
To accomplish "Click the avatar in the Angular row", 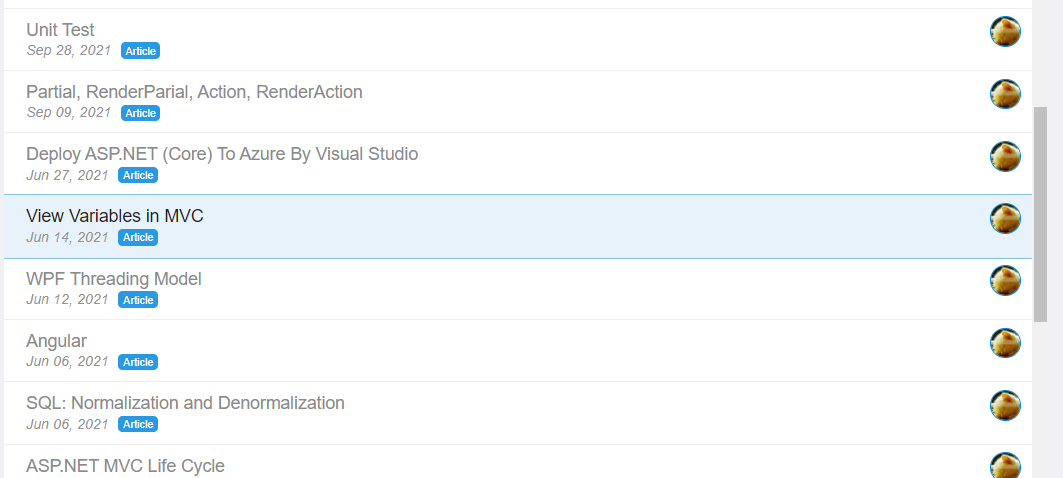I will (1005, 344).
